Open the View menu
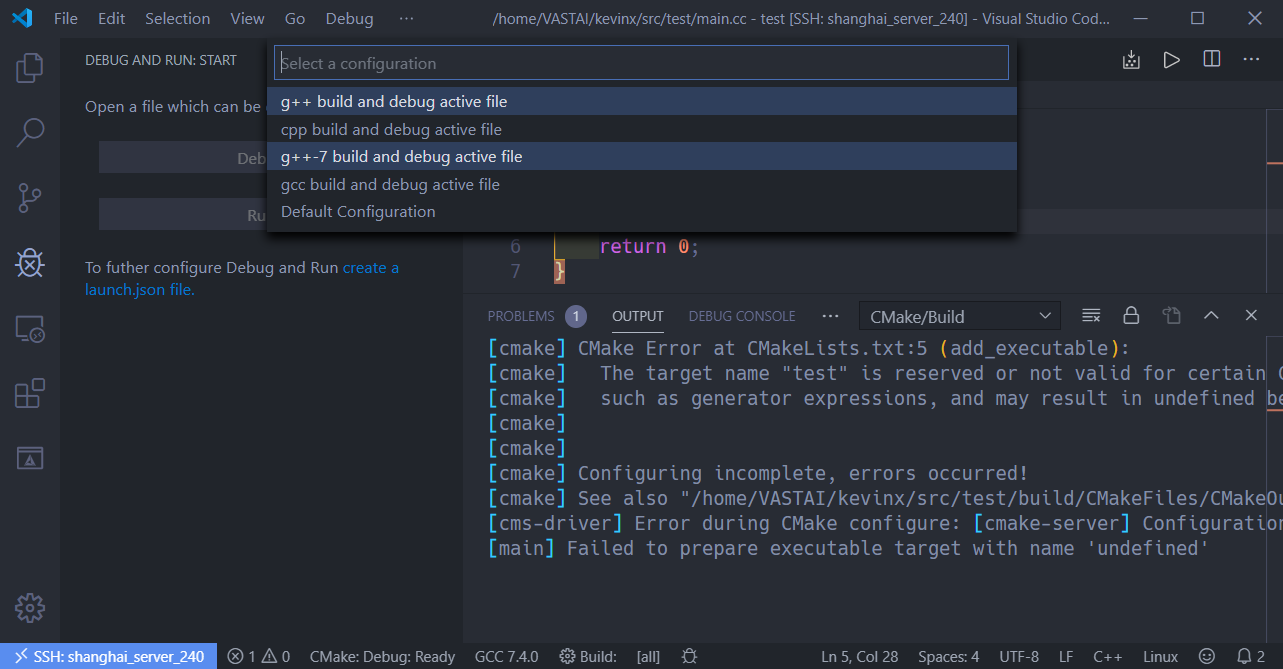Viewport: 1283px width, 669px height. 247,18
